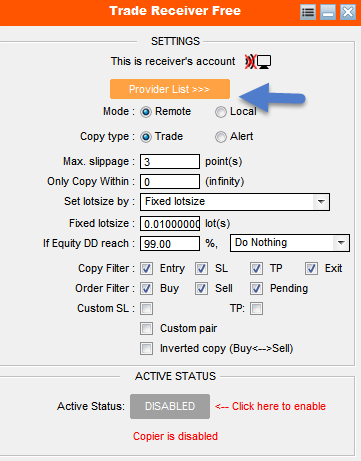This screenshot has width=361, height=461.
Task: Toggle the TP copy filter checkbox
Action: coord(256,269)
